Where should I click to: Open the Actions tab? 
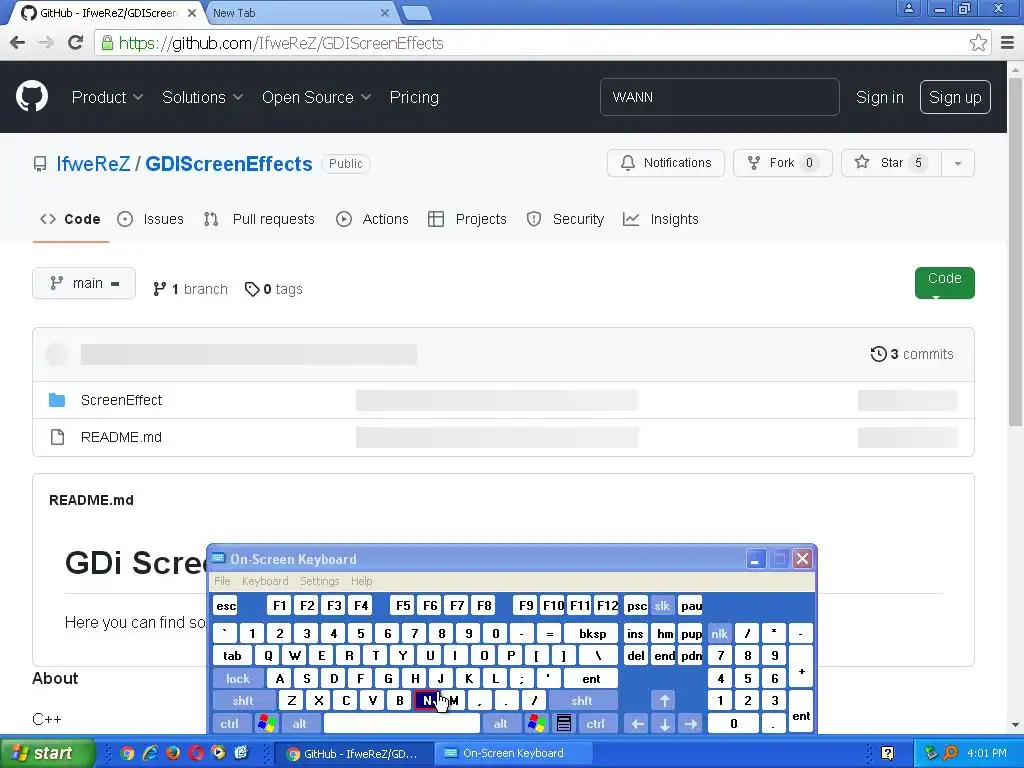[x=372, y=219]
